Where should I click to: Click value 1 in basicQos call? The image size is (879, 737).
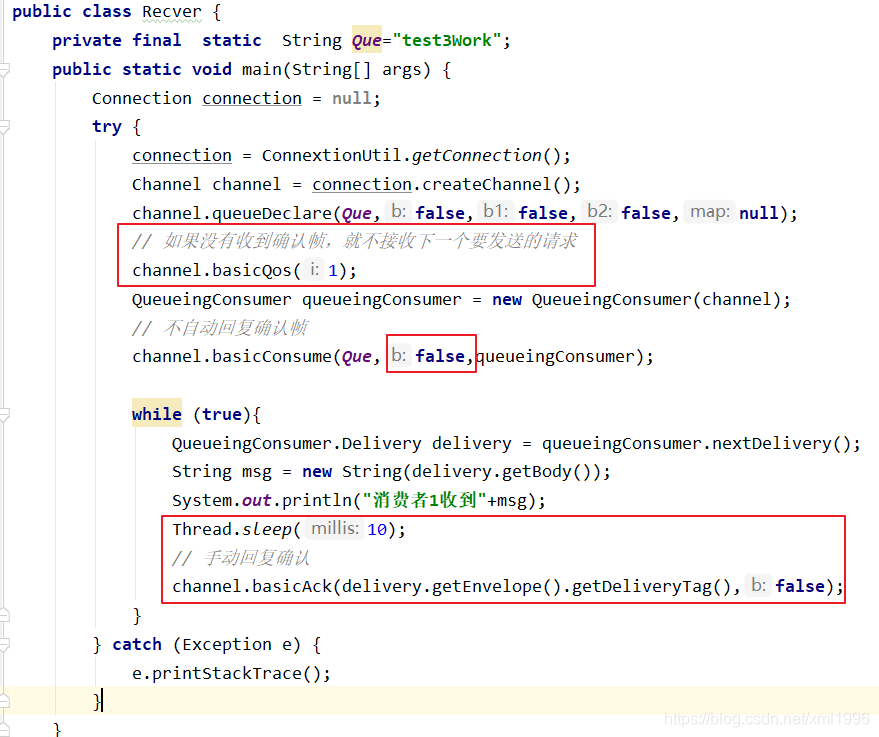coord(333,271)
